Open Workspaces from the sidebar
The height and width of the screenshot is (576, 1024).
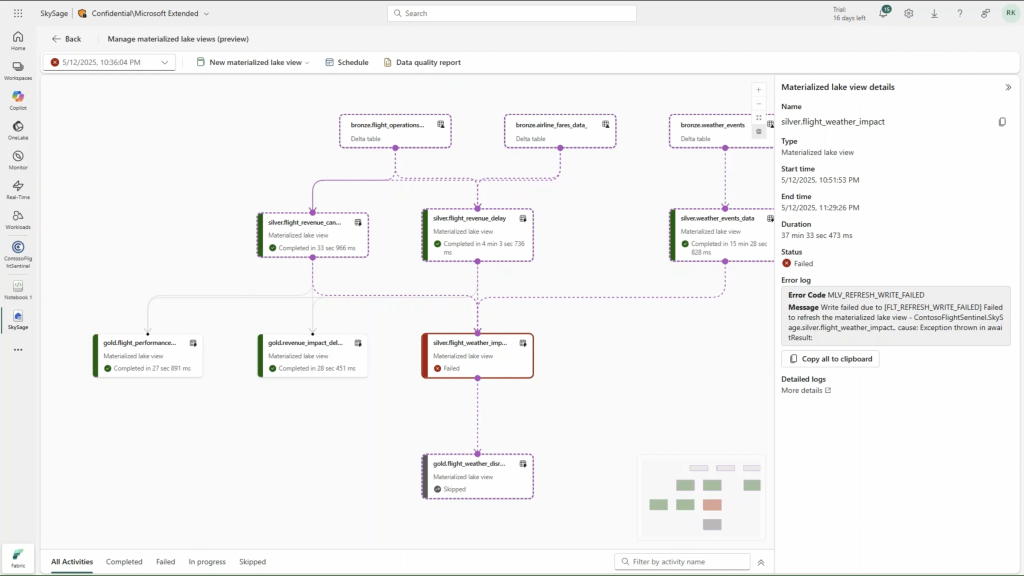(18, 71)
